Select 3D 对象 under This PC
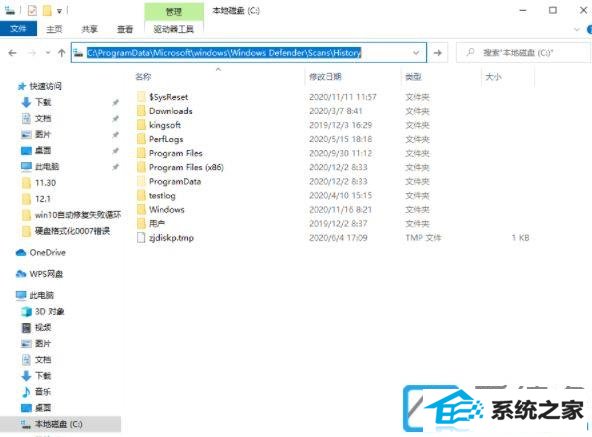This screenshot has height=437, width=592. click(43, 311)
